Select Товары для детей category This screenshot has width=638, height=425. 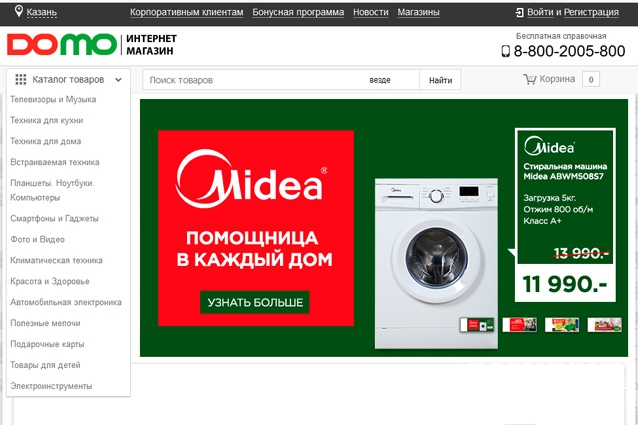(45, 365)
